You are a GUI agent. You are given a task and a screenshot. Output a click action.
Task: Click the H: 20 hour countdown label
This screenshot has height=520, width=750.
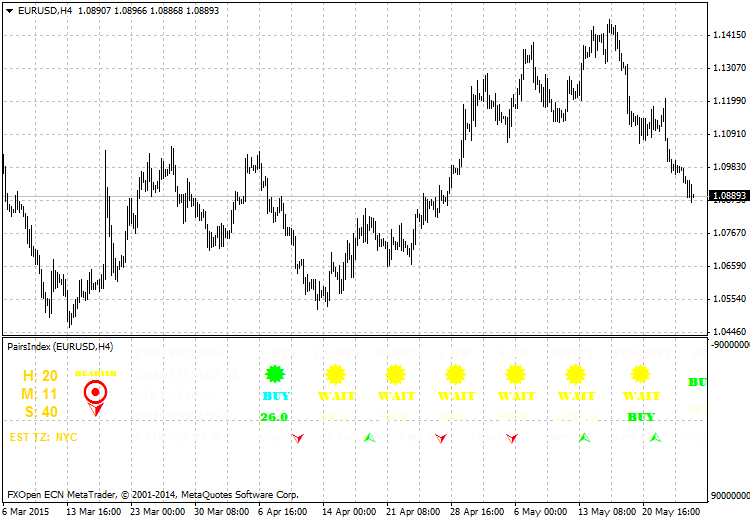[40, 376]
